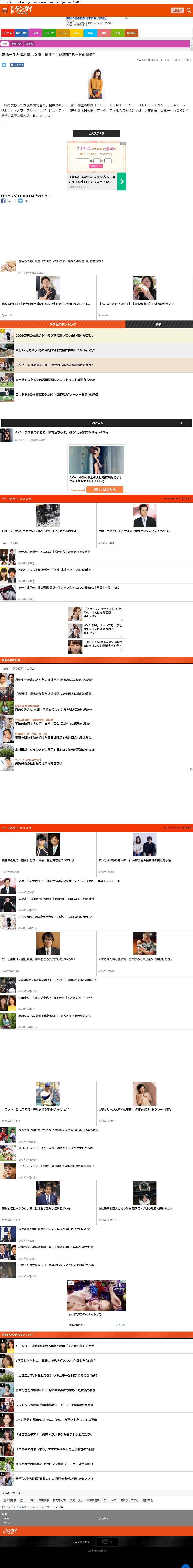Open the hamburger menu in the header

[5, 10]
